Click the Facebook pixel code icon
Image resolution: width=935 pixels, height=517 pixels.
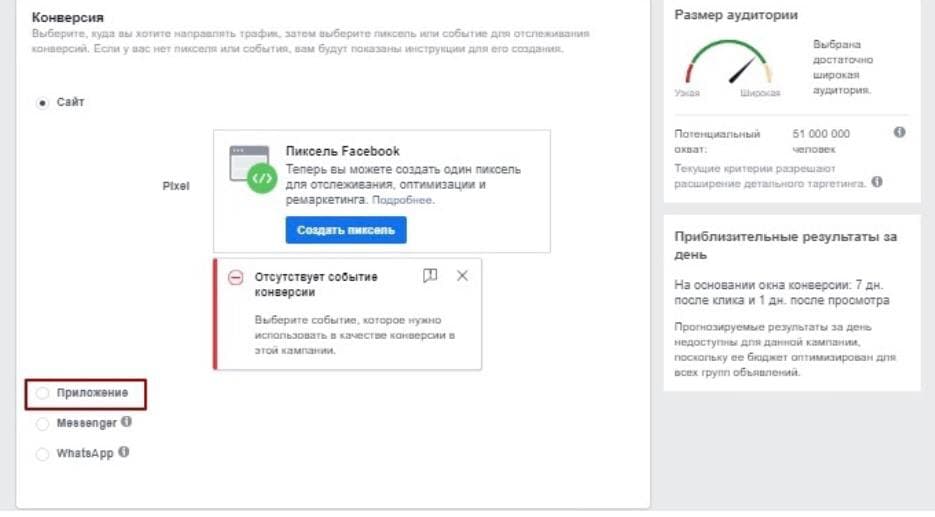(x=253, y=169)
